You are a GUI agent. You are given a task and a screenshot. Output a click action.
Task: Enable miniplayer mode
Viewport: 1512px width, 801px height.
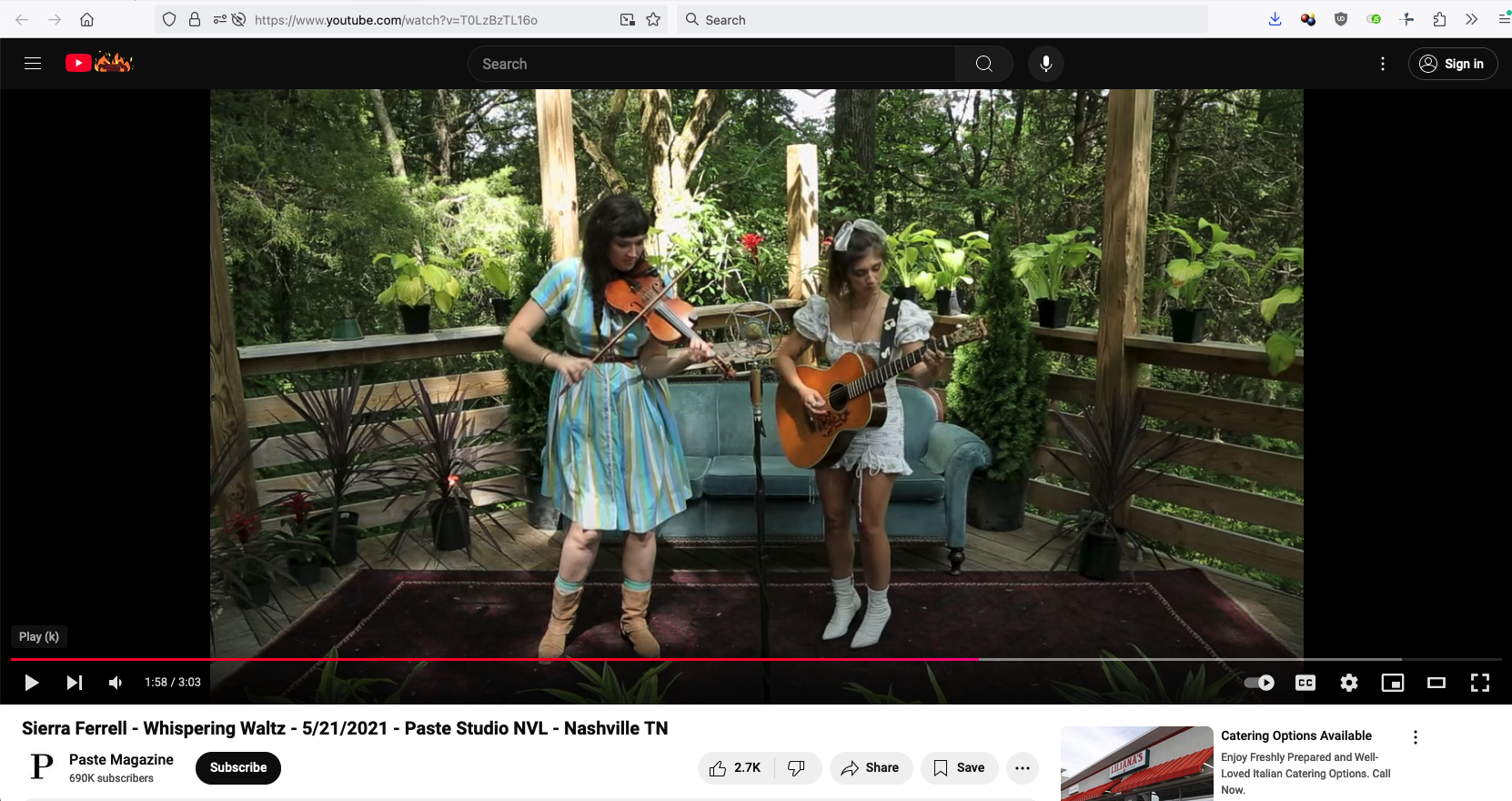coord(1393,683)
